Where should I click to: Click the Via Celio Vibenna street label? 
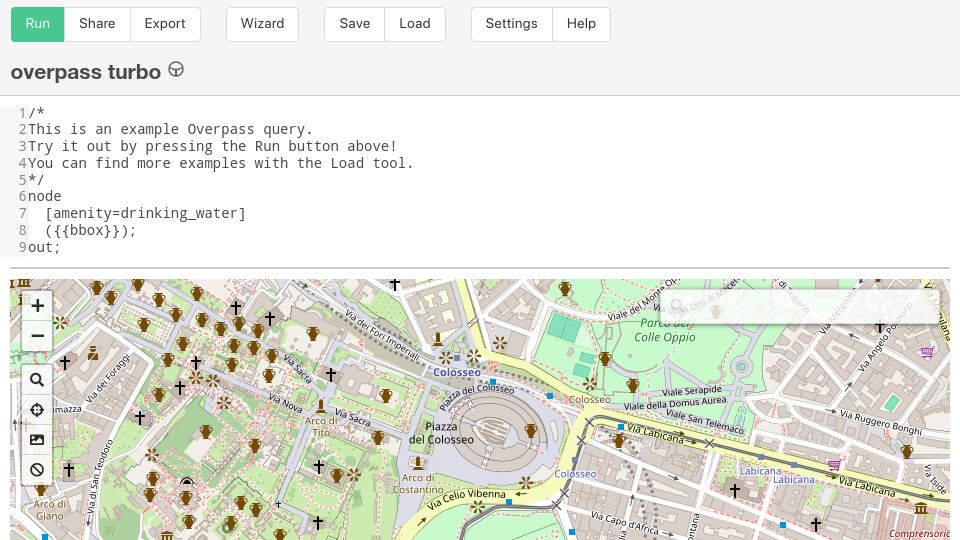[467, 499]
